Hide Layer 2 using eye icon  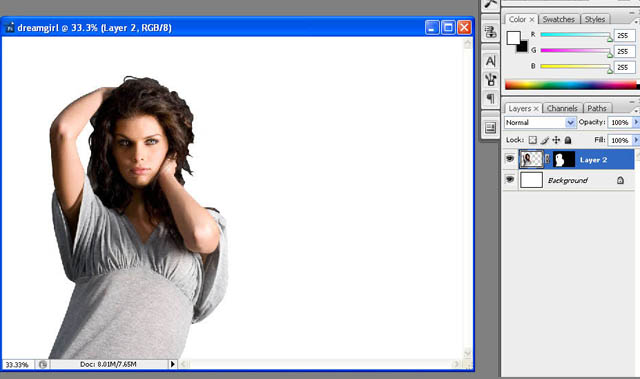(x=510, y=159)
